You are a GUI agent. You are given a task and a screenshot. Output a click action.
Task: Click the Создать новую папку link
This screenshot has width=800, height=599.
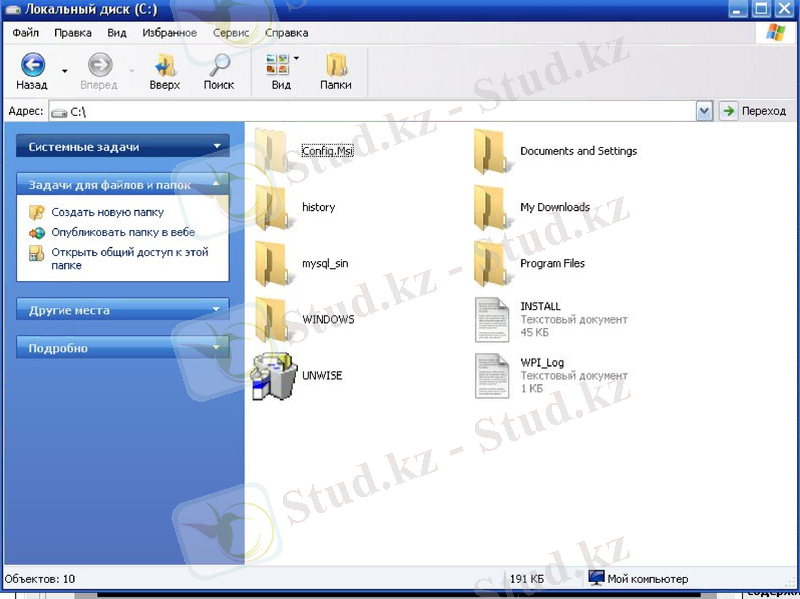coord(107,212)
